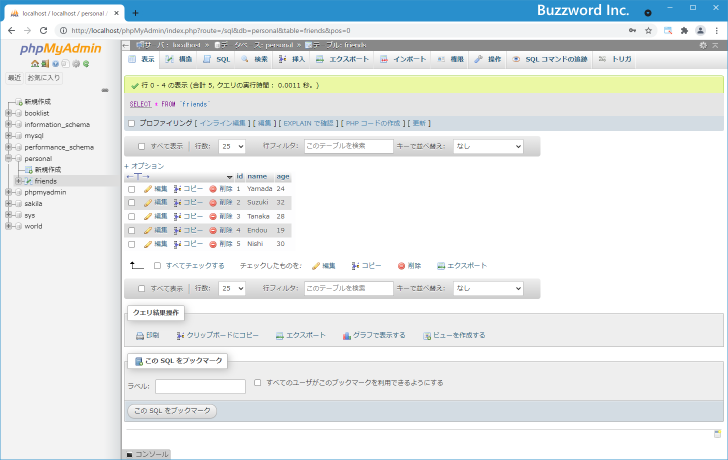The height and width of the screenshot is (460, 728).
Task: Click the インライン編集 link
Action: 223,123
